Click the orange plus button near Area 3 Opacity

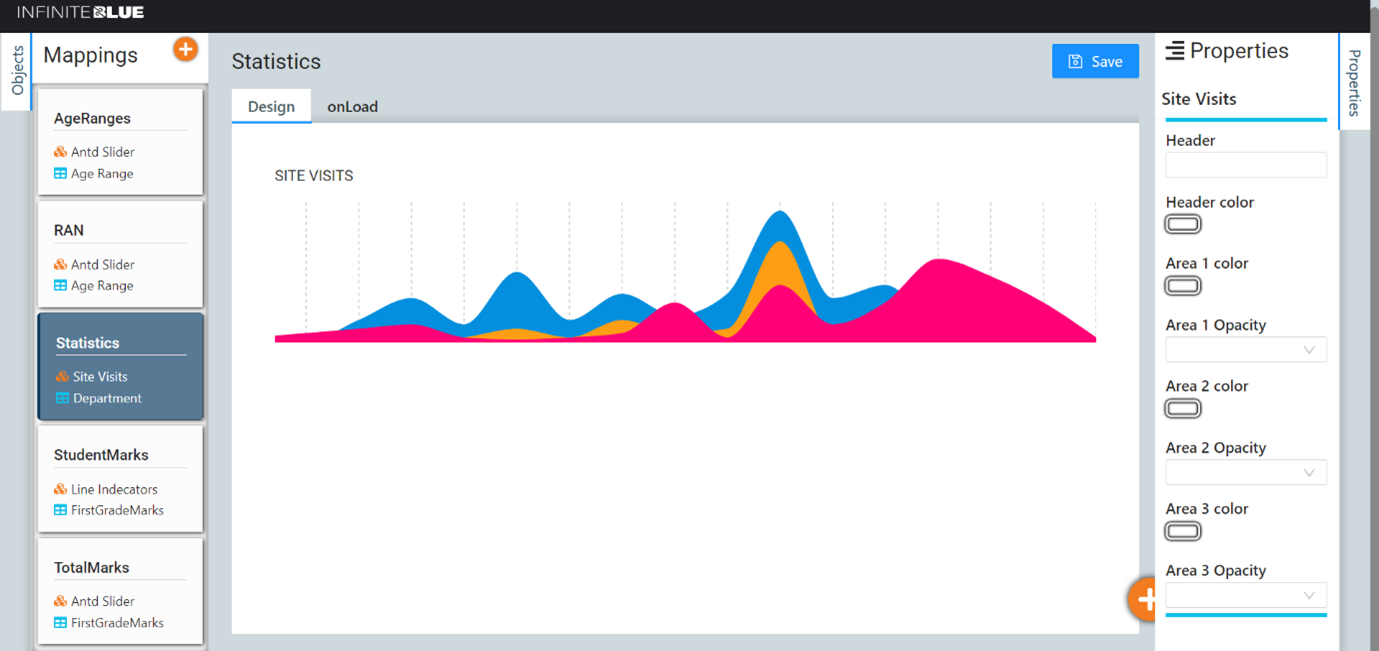[1142, 599]
